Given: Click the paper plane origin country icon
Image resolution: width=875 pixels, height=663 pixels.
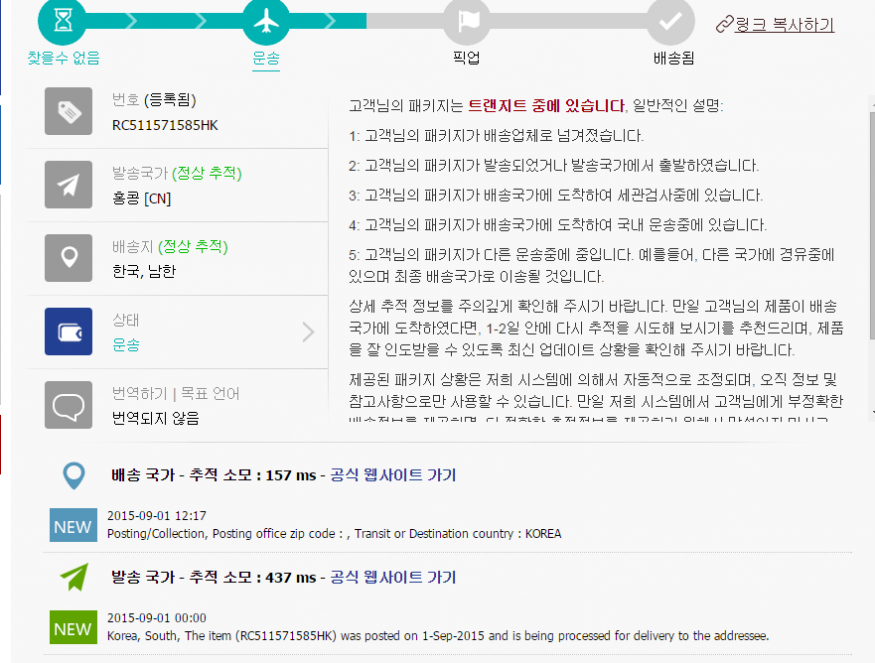Looking at the screenshot, I should (69, 185).
